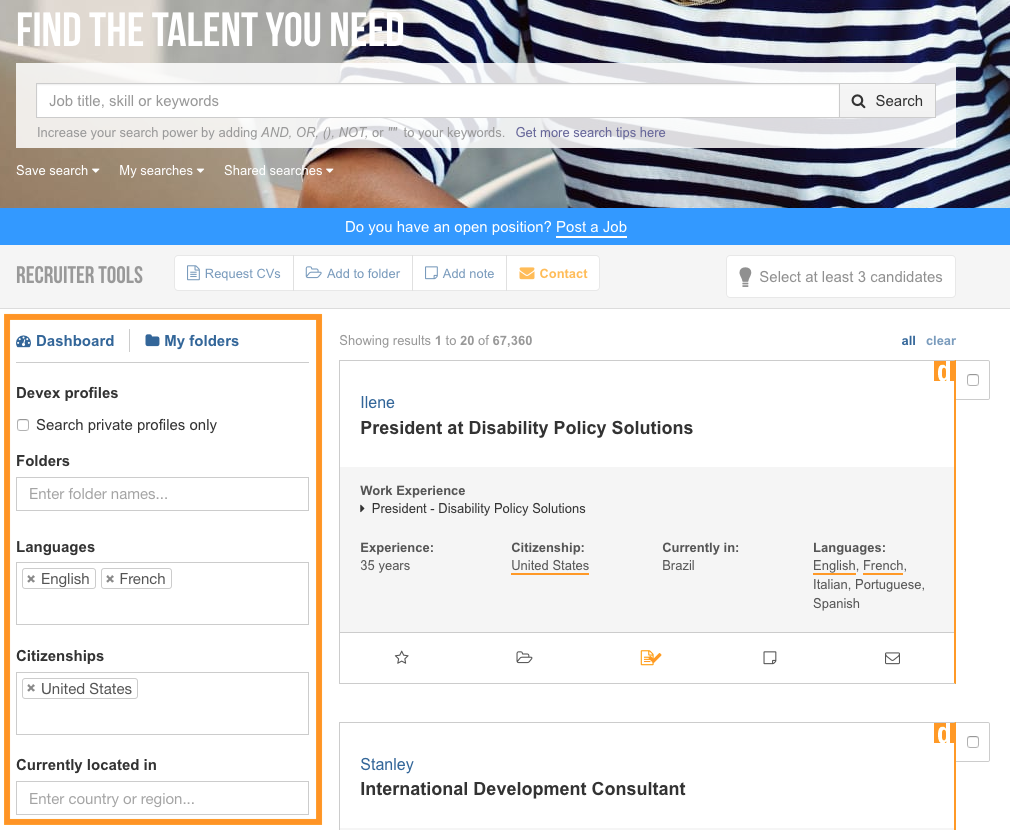Expand the Save search dropdown
The width and height of the screenshot is (1010, 830).
click(57, 171)
